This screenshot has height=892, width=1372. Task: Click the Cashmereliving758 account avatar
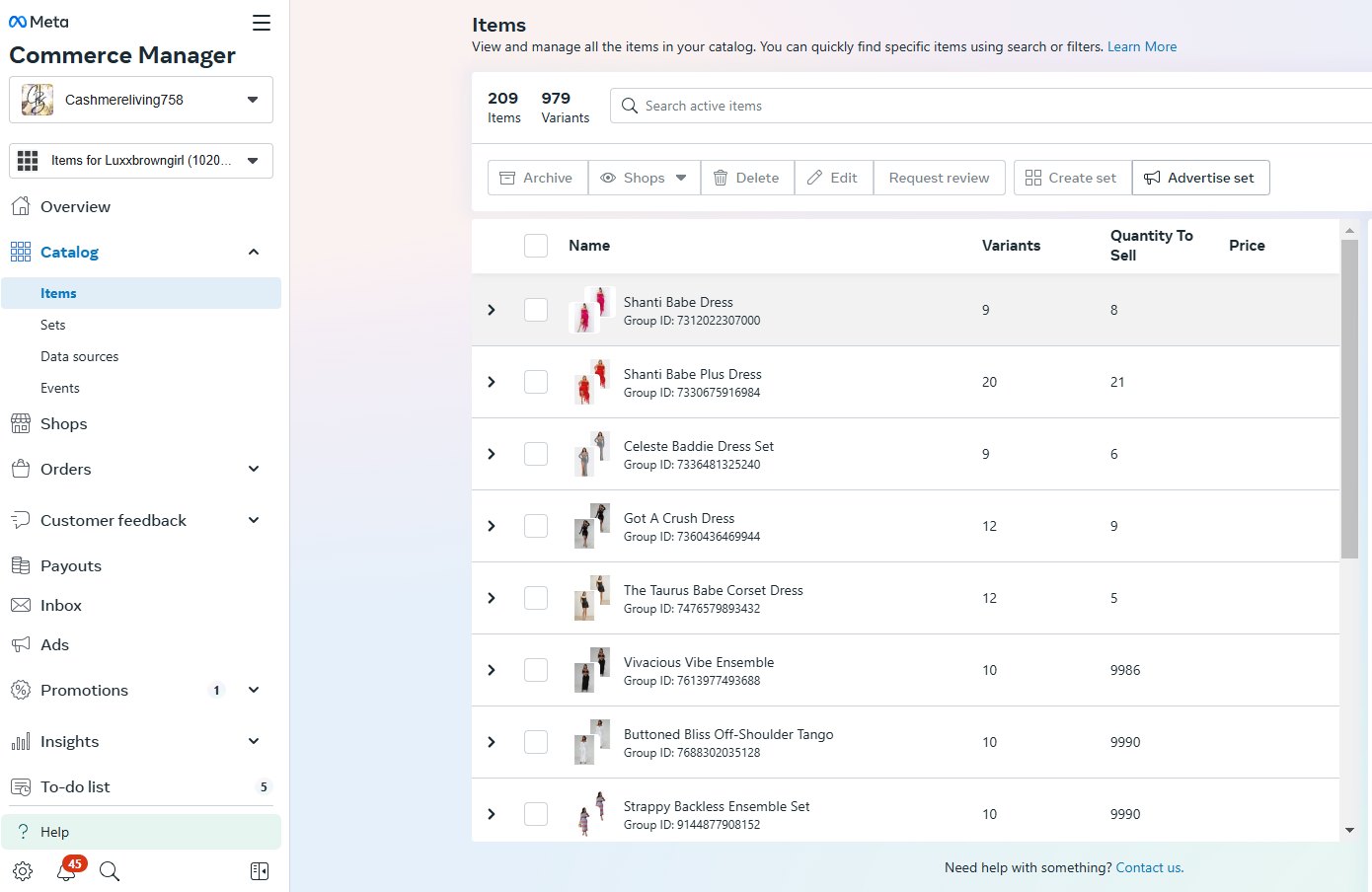[38, 100]
